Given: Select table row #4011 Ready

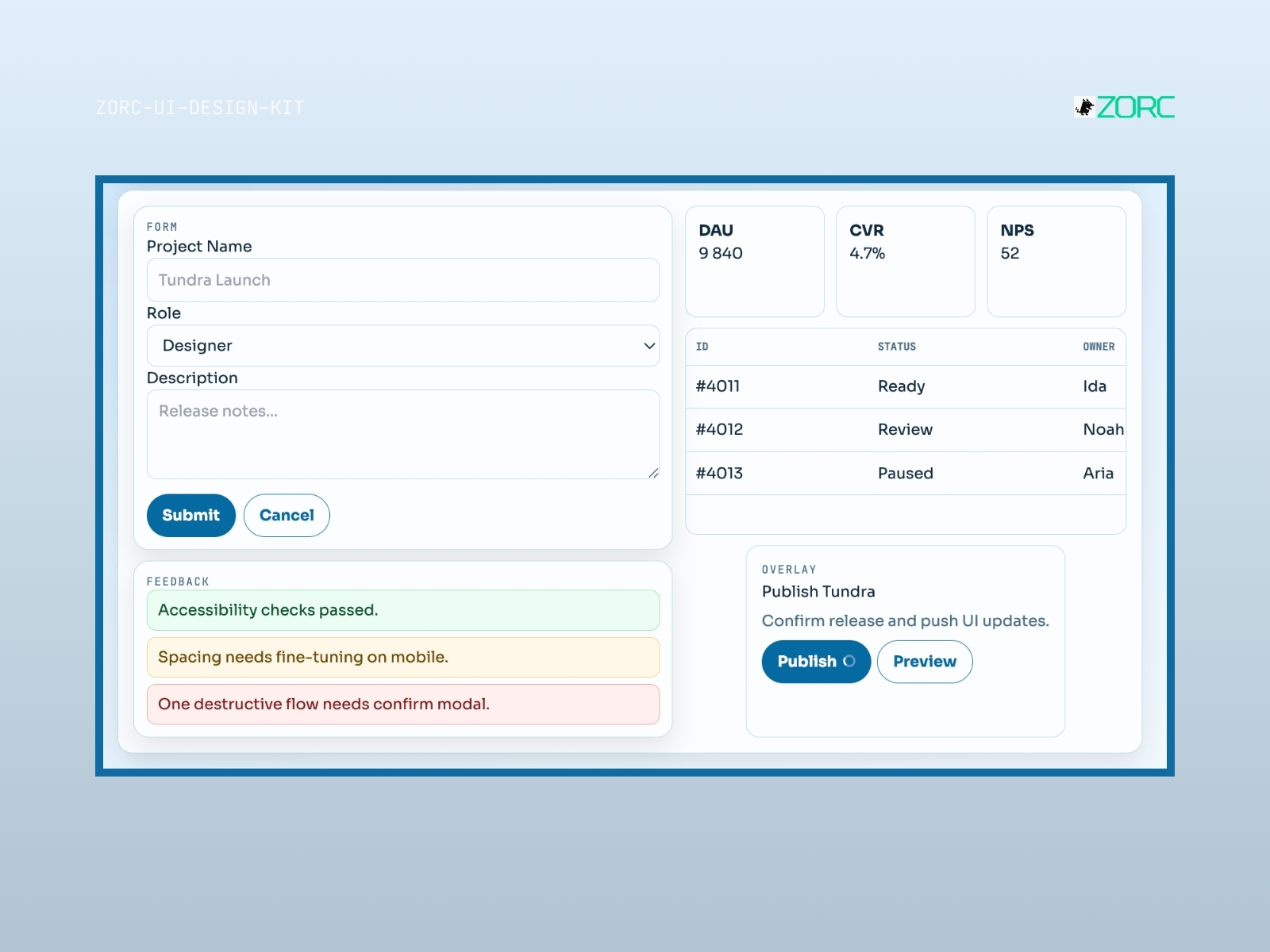Looking at the screenshot, I should (906, 386).
